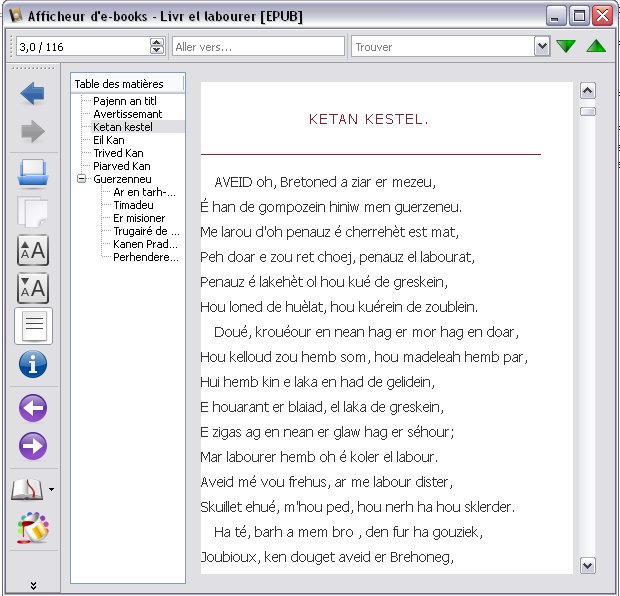Open the bookmarks dropdown arrow

pyautogui.click(x=51, y=490)
